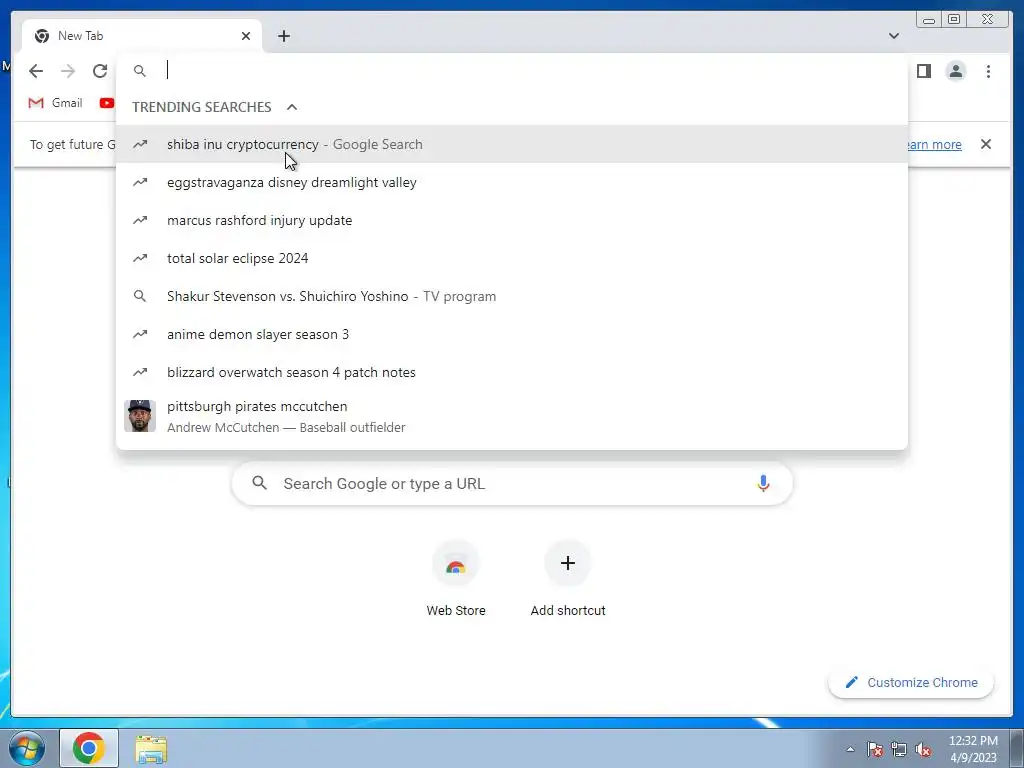This screenshot has height=768, width=1024.
Task: Open a new tab with plus icon
Action: tap(283, 36)
